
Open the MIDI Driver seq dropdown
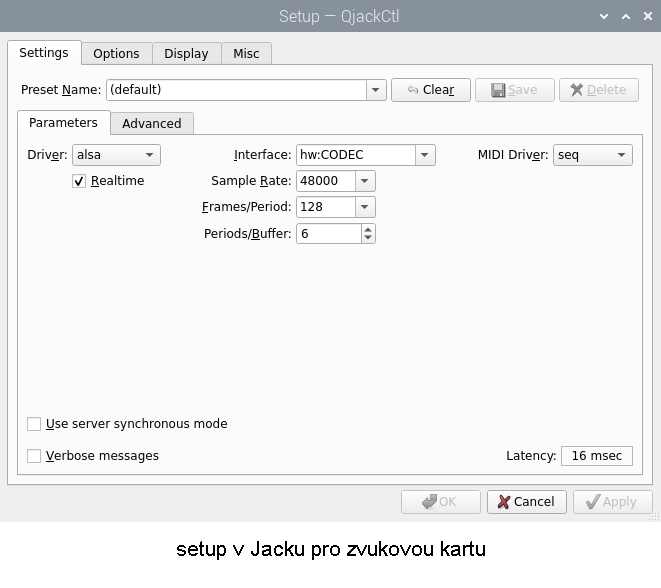(x=593, y=155)
